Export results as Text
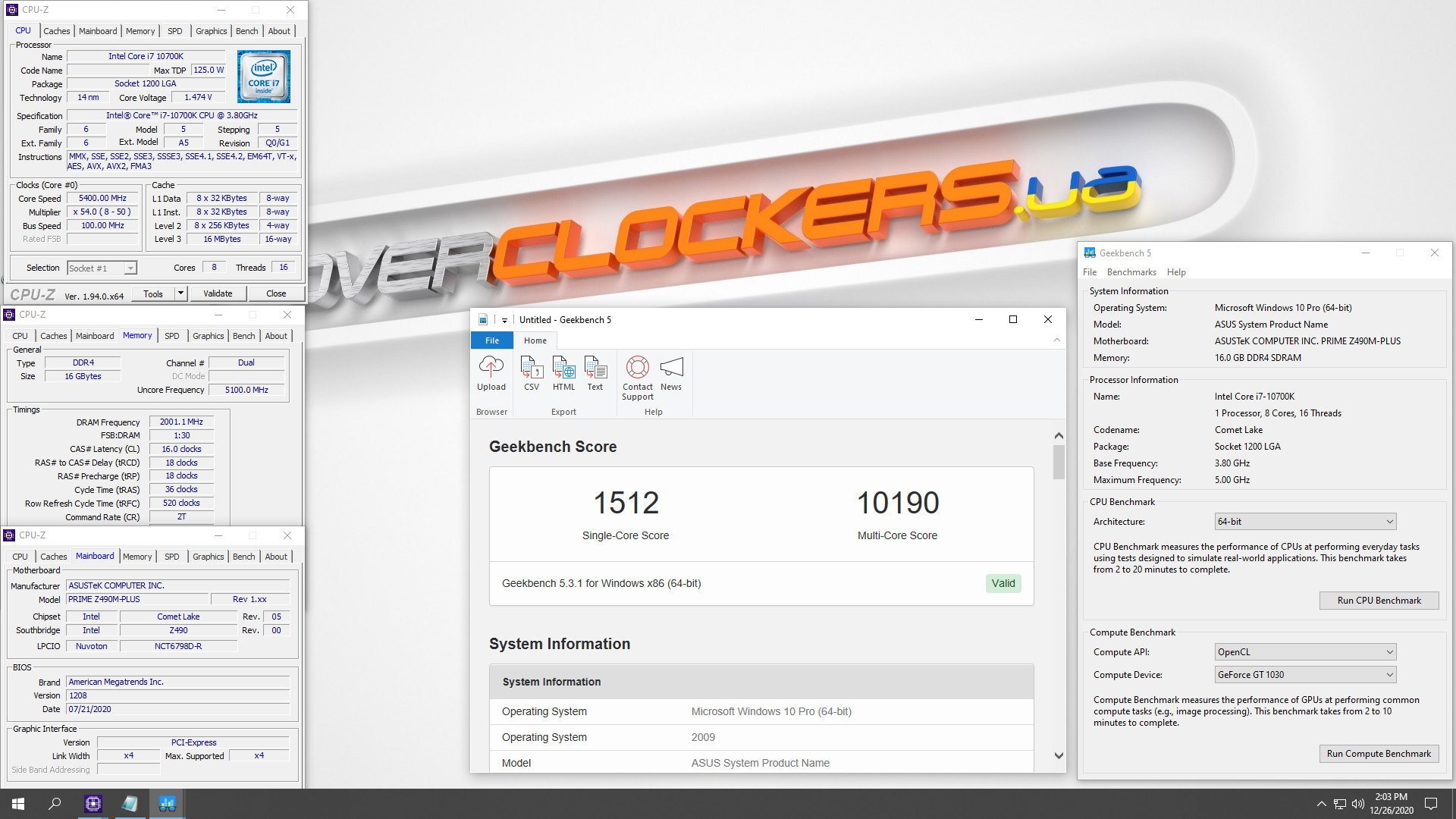The height and width of the screenshot is (819, 1456). click(595, 374)
